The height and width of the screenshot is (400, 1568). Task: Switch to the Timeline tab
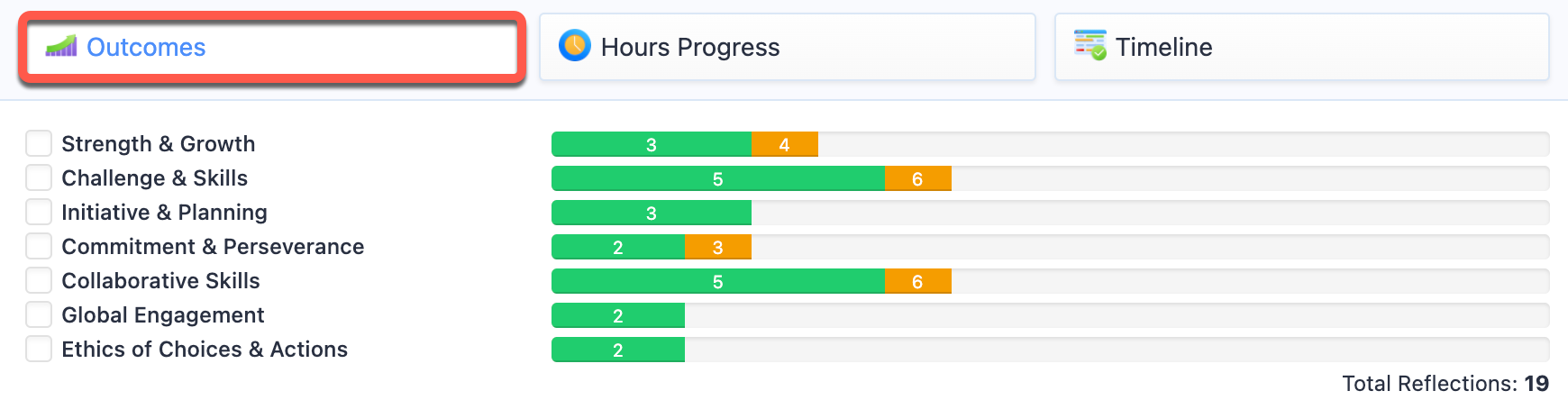pos(1301,48)
